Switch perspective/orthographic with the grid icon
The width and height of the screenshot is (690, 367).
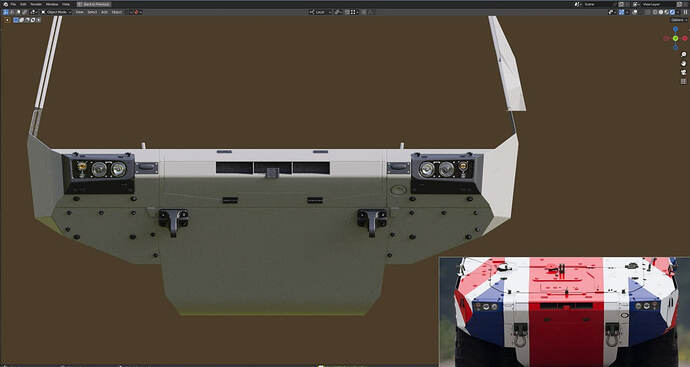pos(683,81)
